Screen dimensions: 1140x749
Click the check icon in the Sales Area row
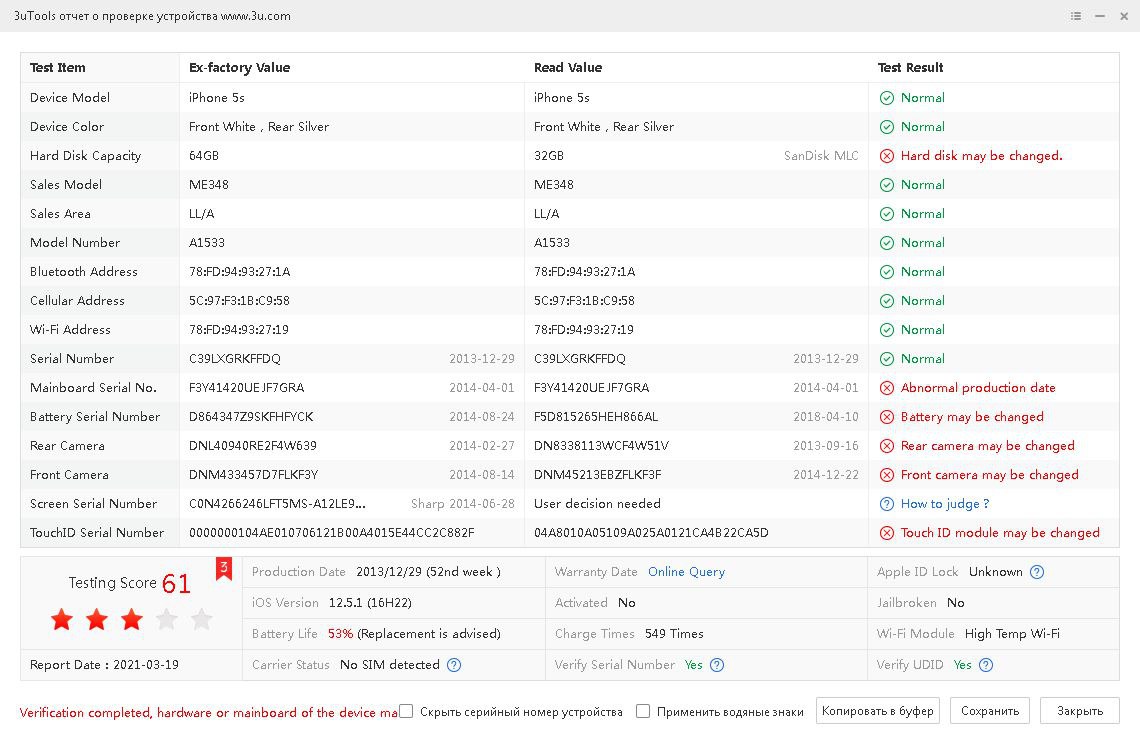click(x=886, y=215)
